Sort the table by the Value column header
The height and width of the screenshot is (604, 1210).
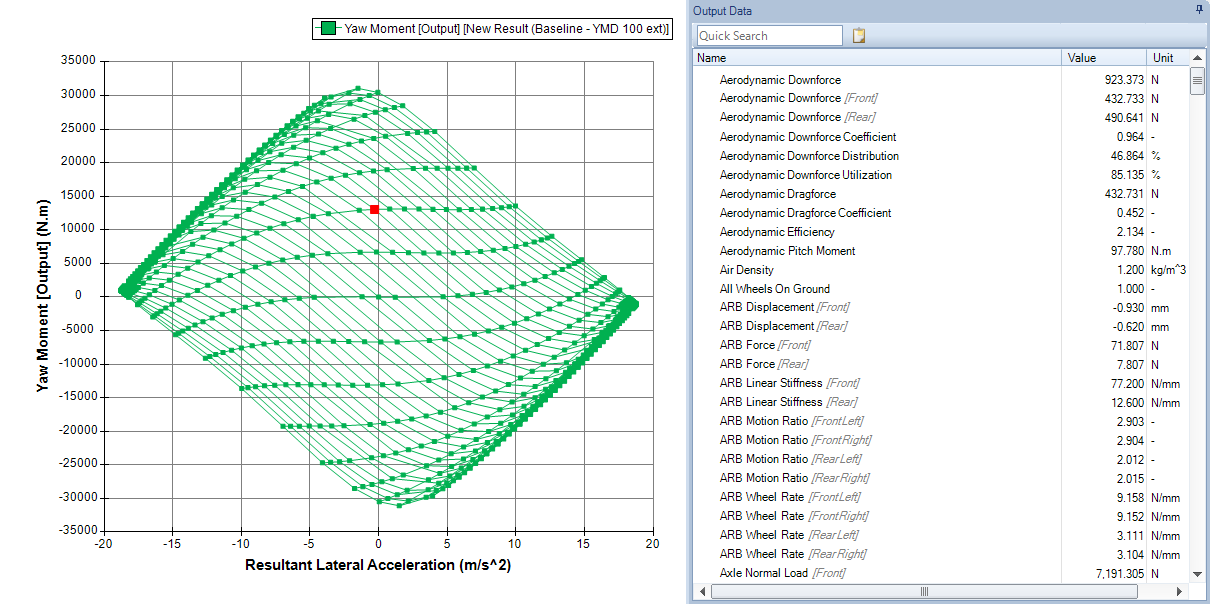(x=1104, y=58)
